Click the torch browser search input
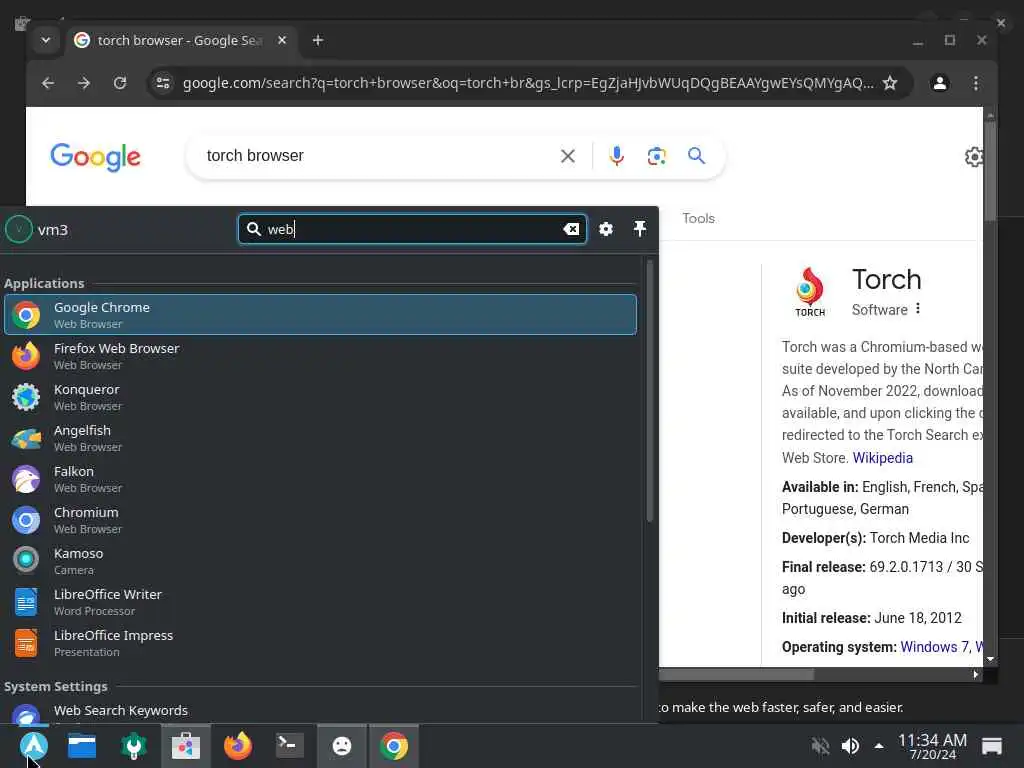Screen dimensions: 1024x768 [379, 155]
